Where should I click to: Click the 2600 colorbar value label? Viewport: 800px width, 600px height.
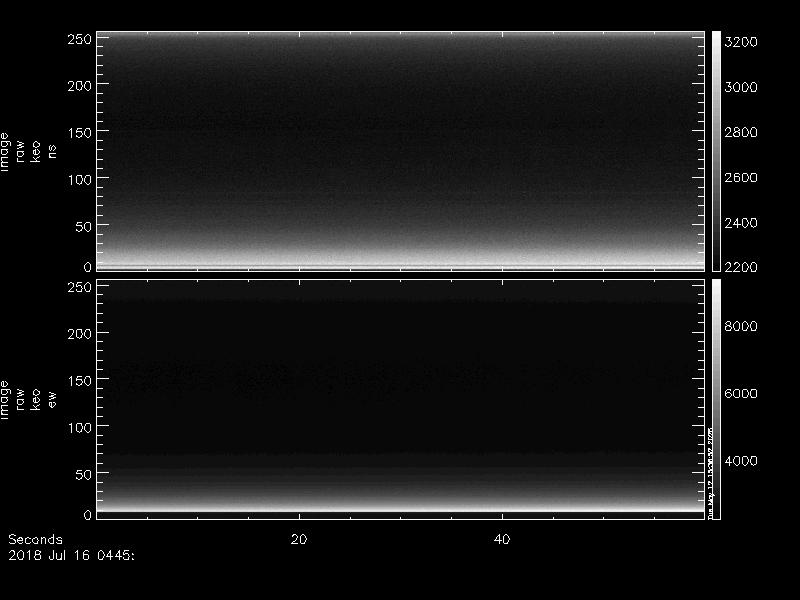pos(741,178)
